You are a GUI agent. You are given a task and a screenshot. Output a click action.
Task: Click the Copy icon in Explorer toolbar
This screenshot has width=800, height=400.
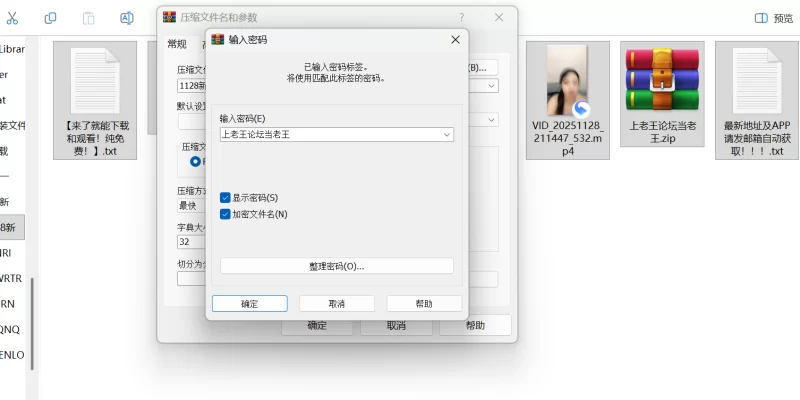[x=51, y=18]
